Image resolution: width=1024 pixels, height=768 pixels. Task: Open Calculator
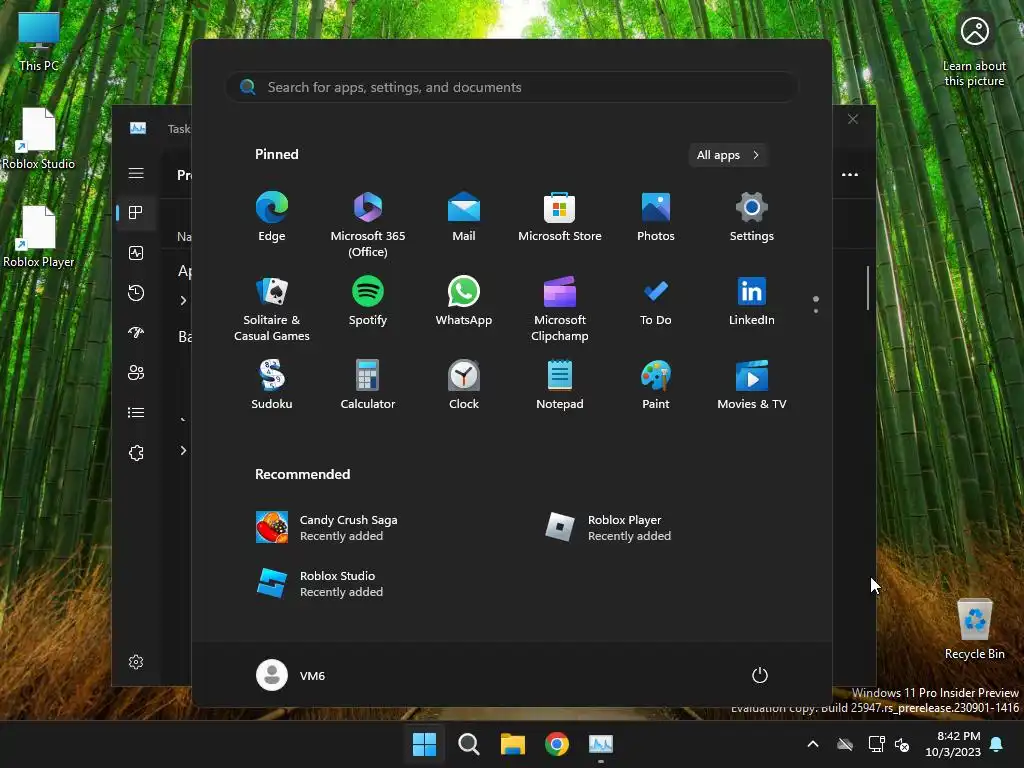pos(368,385)
